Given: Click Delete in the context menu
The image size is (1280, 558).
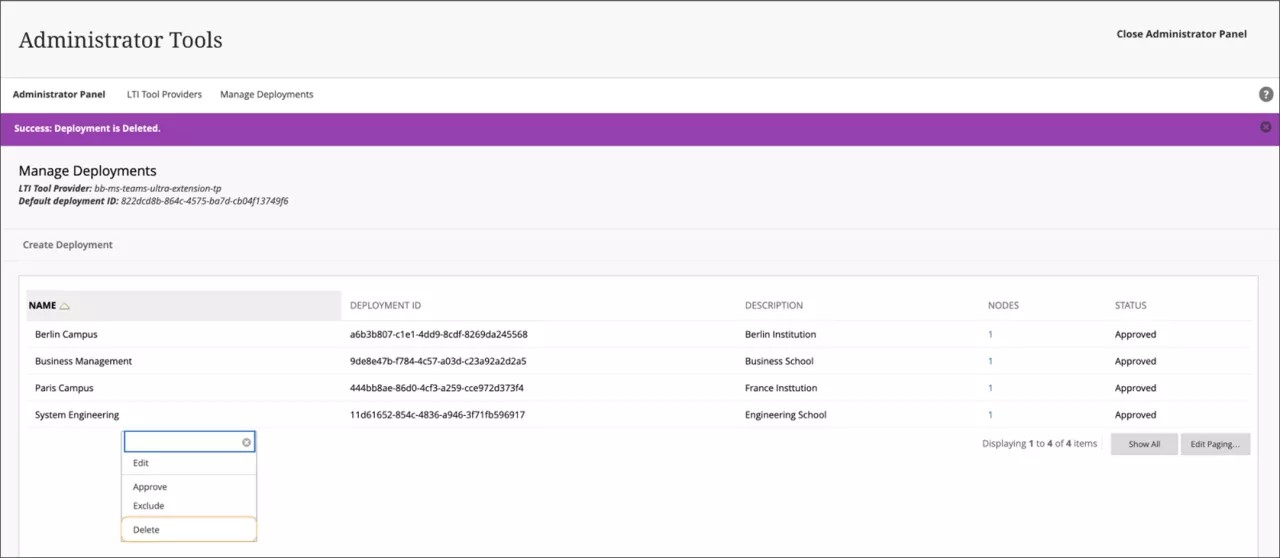Looking at the screenshot, I should click(146, 530).
